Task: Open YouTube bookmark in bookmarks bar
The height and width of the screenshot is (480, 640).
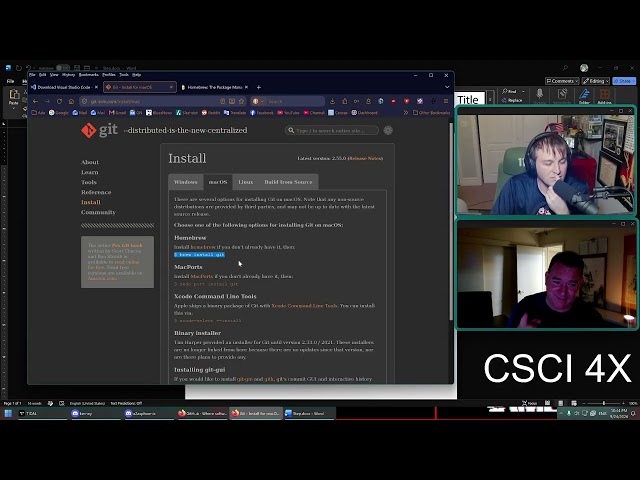Action: click(x=289, y=113)
